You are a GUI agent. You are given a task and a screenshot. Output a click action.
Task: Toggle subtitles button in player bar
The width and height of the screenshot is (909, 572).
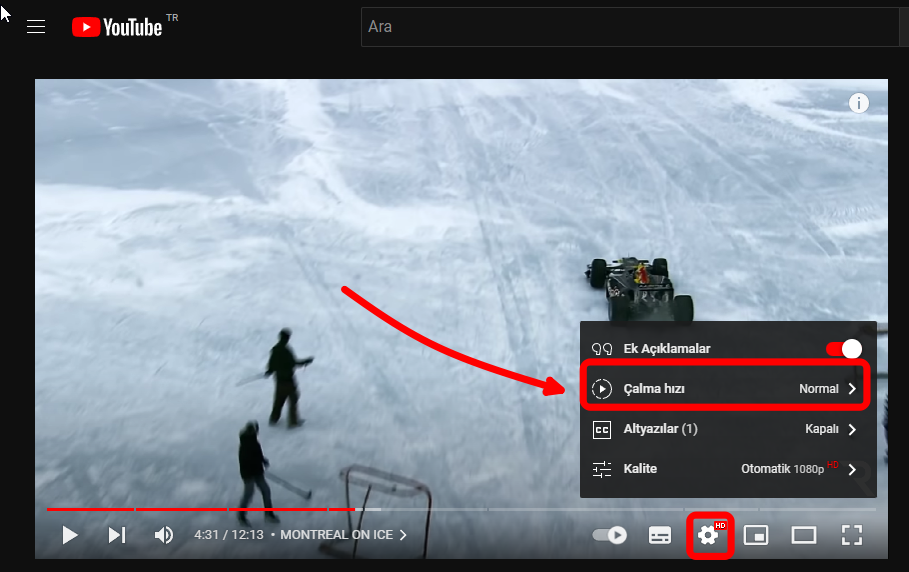659,535
